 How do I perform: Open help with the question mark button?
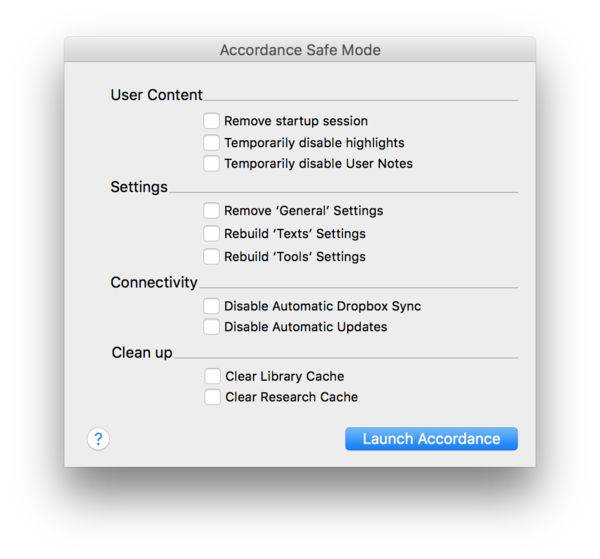98,438
